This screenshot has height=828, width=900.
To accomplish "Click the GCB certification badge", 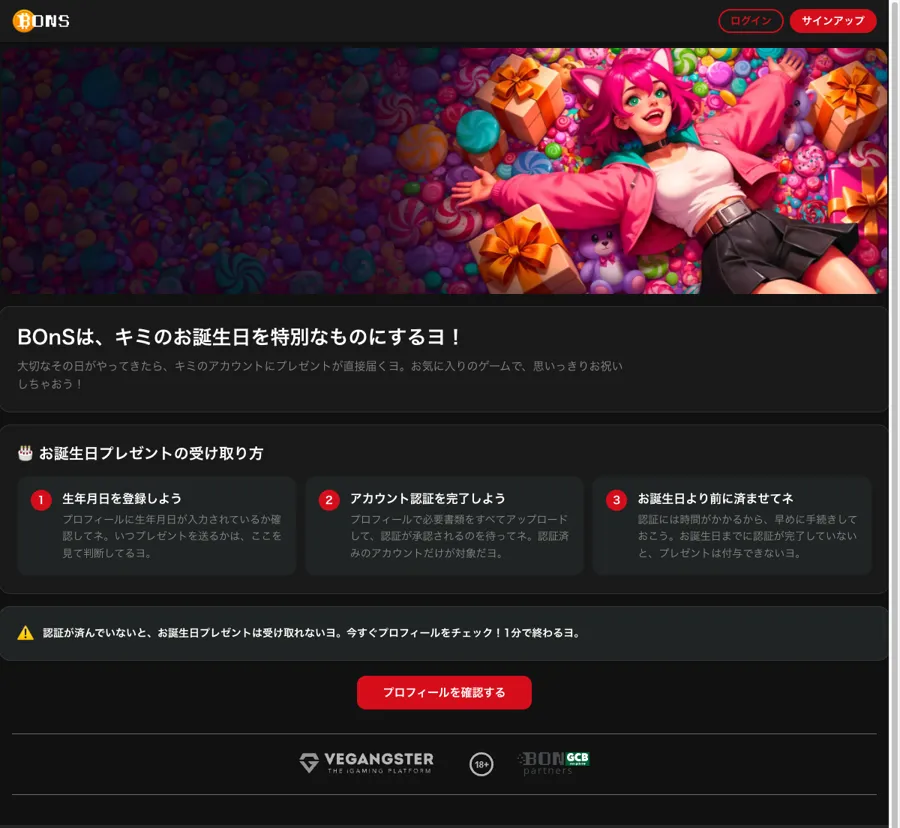I will pos(577,759).
